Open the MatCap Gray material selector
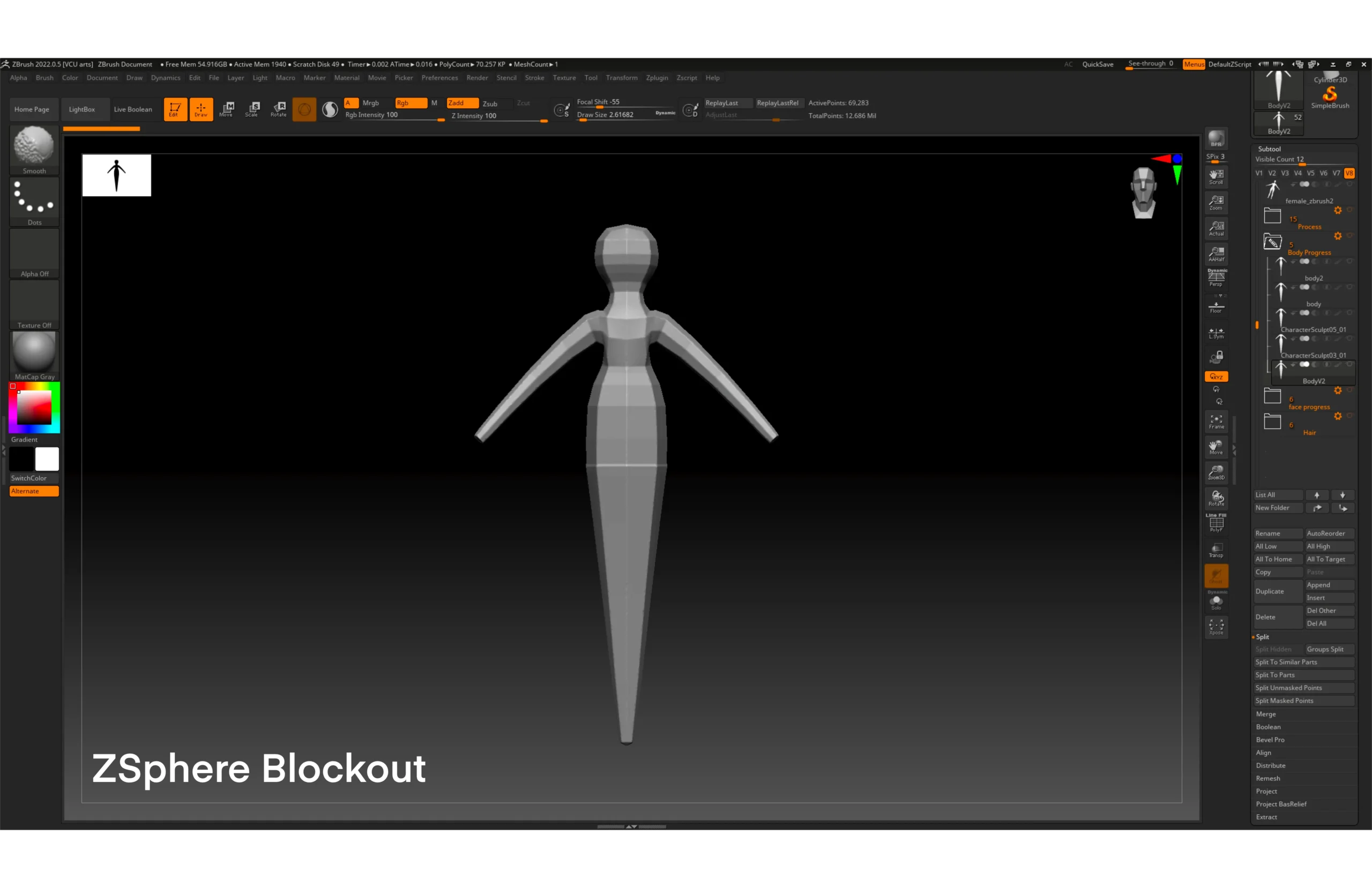This screenshot has width=1372, height=888. coord(34,356)
